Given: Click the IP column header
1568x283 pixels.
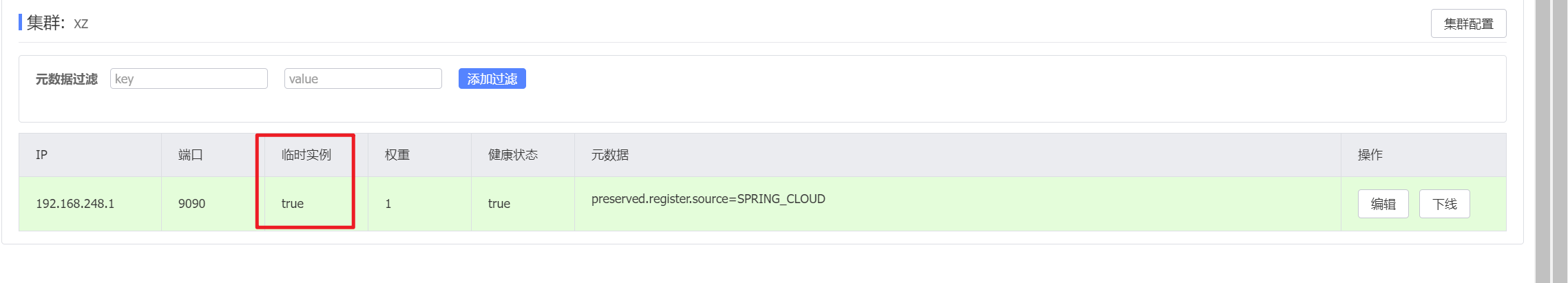Looking at the screenshot, I should (42, 155).
